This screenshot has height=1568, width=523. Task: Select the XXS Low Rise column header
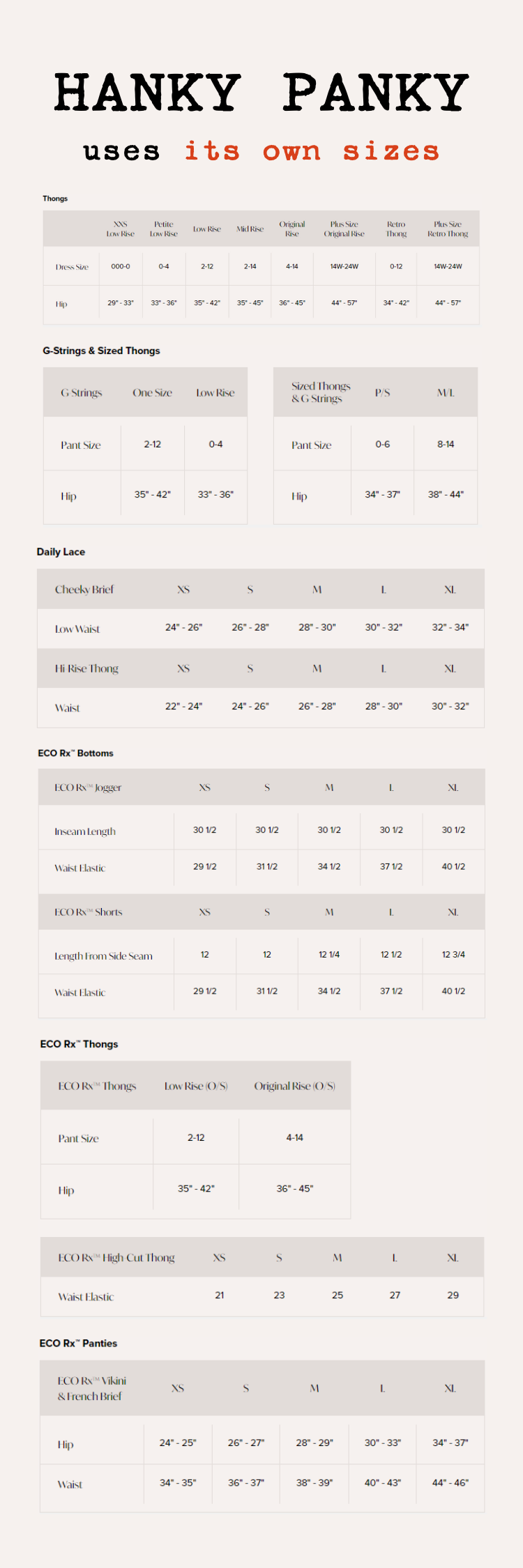[120, 229]
